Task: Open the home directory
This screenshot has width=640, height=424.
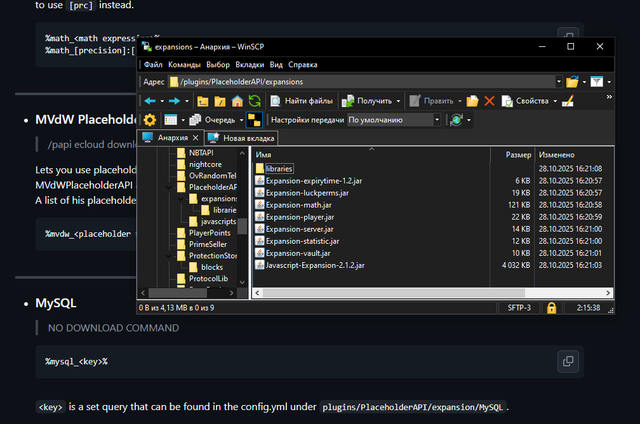Action: 237,101
